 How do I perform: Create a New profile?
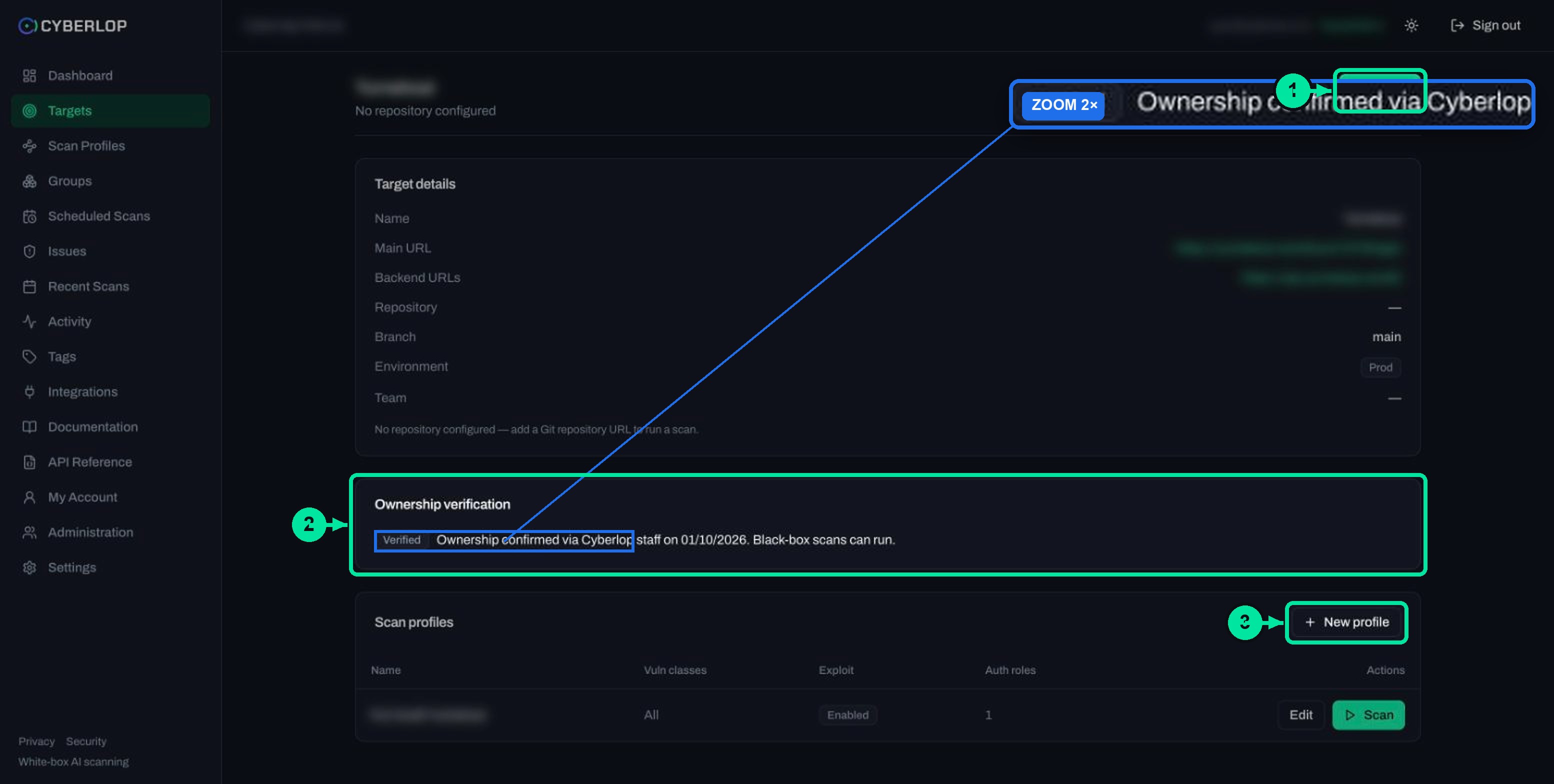(x=1346, y=622)
